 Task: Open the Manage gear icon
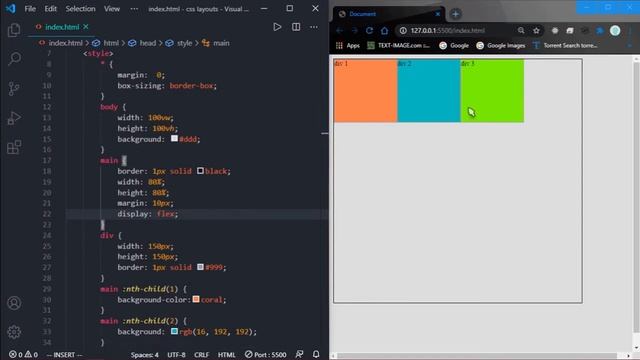[14, 332]
